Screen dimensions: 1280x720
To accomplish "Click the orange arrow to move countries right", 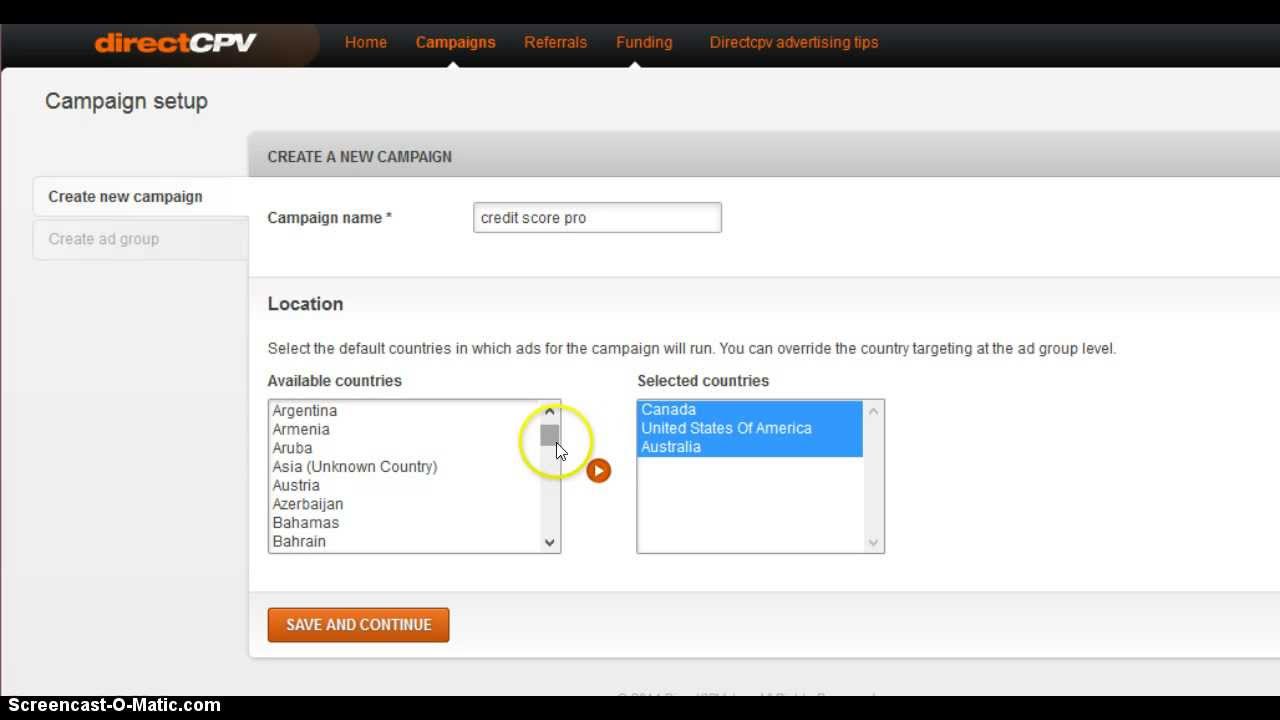I will click(598, 470).
